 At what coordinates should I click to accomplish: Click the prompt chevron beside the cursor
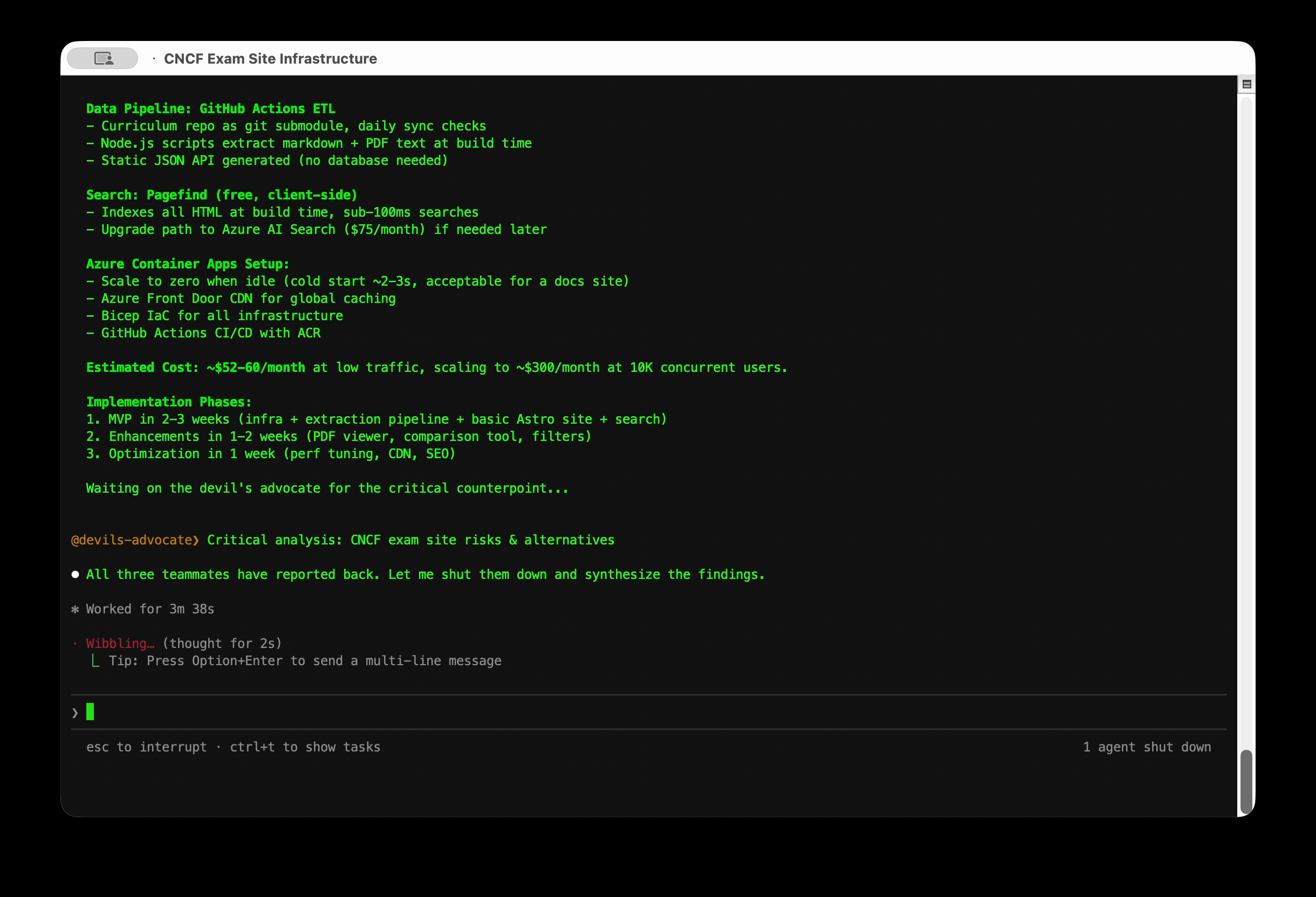coord(75,713)
